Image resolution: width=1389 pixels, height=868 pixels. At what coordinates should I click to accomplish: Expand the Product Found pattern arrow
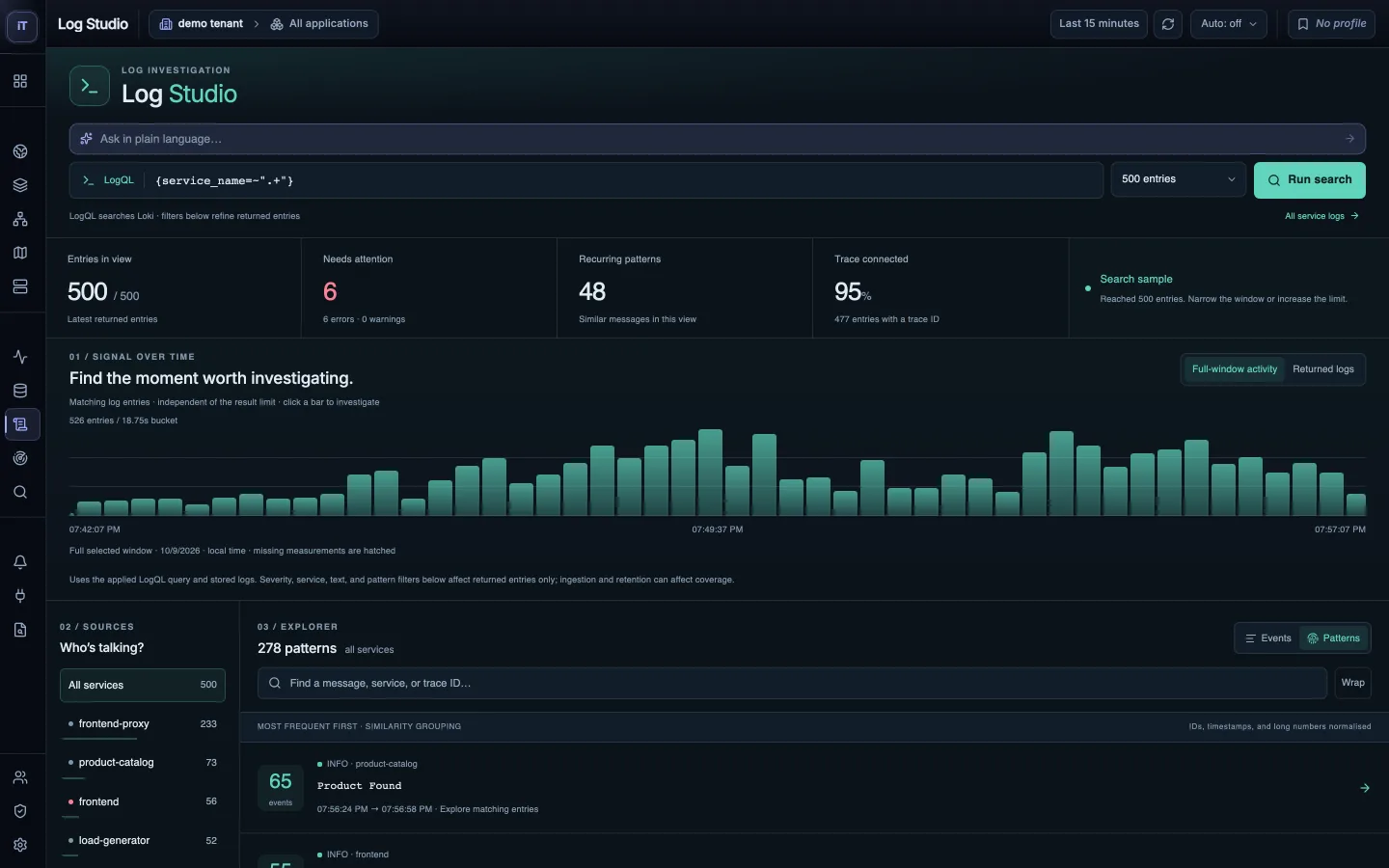pyautogui.click(x=1365, y=788)
